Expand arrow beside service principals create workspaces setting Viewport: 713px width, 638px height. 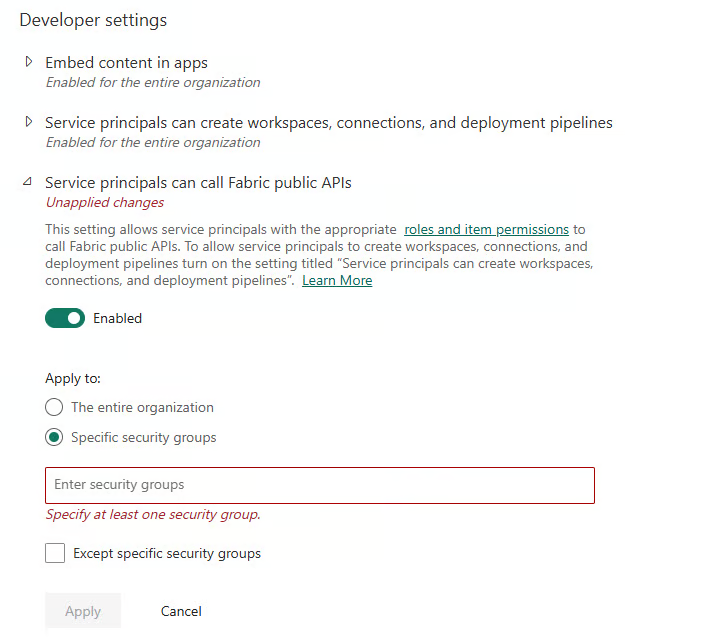[x=28, y=122]
